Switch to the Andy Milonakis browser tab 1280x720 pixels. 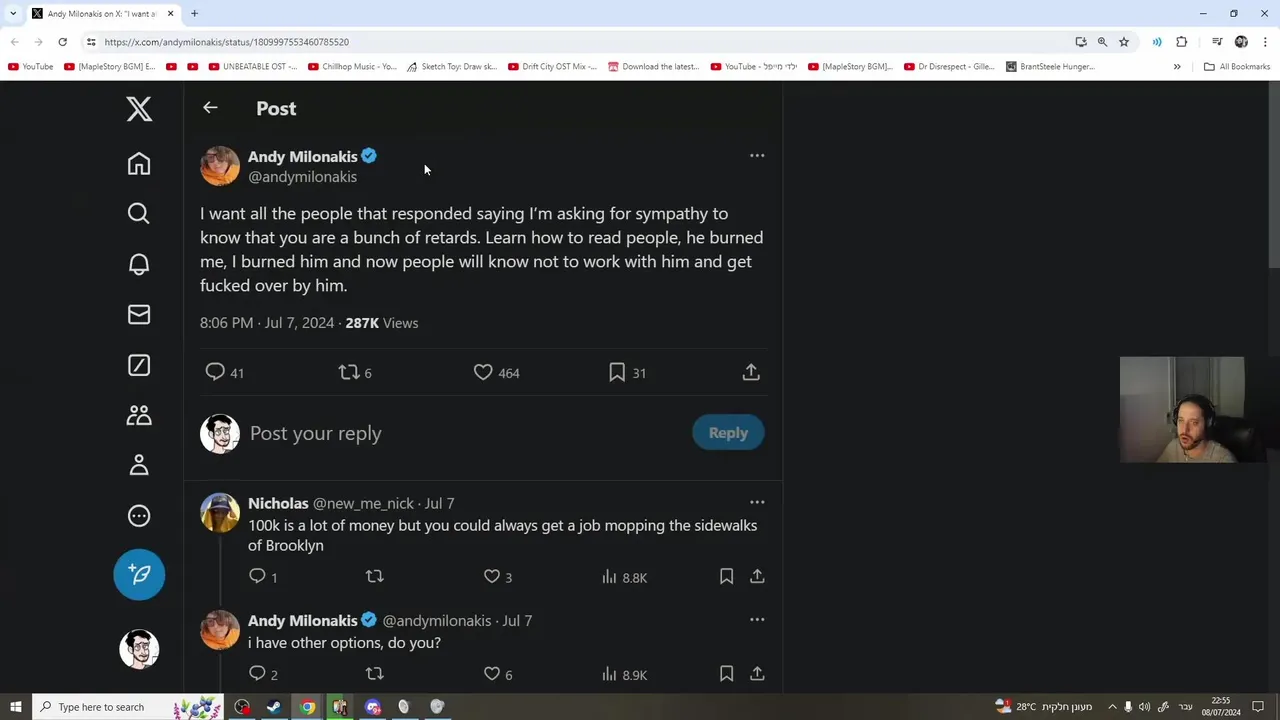coord(100,14)
